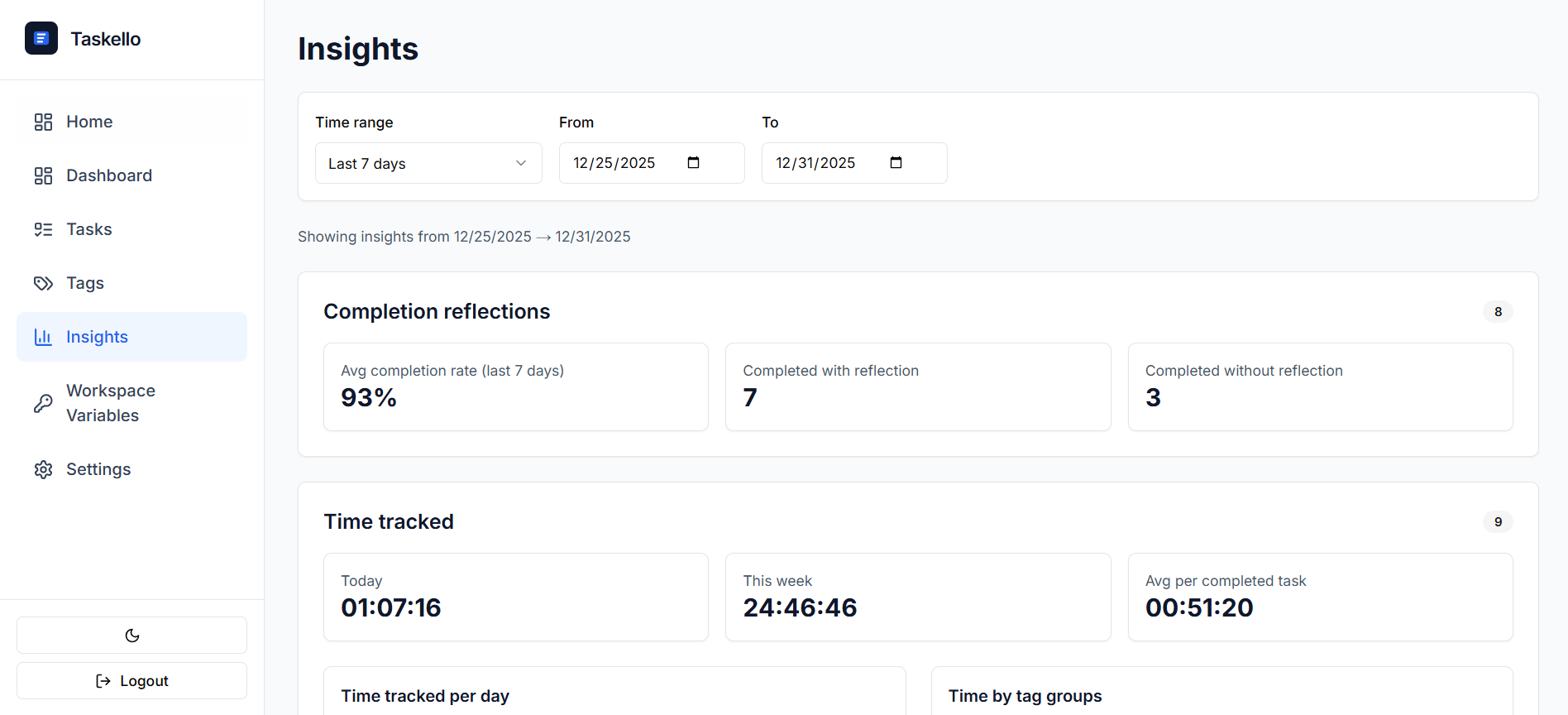1568x715 pixels.
Task: Click the Showing insights date range text
Action: pos(464,237)
